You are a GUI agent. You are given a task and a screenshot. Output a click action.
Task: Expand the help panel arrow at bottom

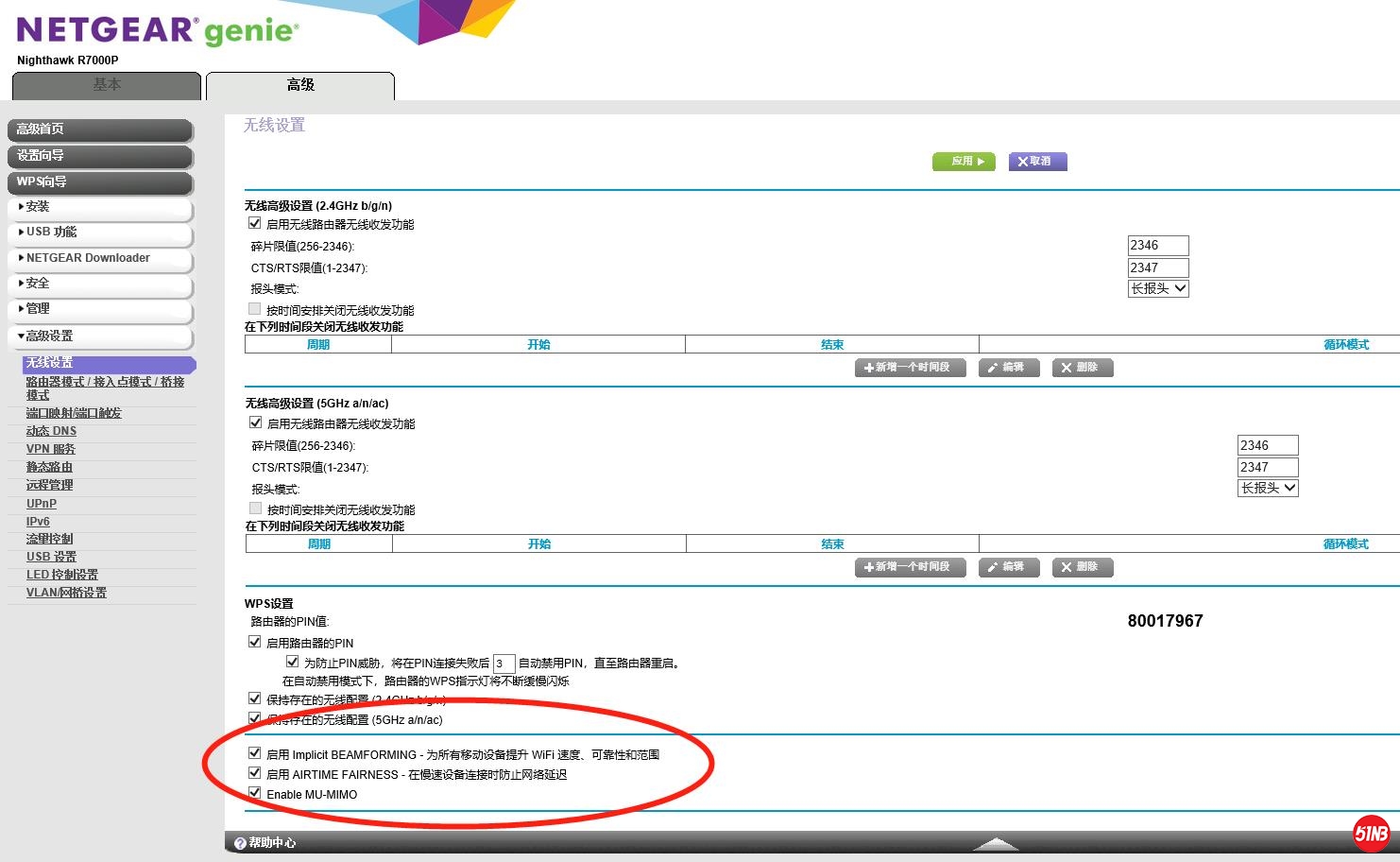[x=995, y=843]
